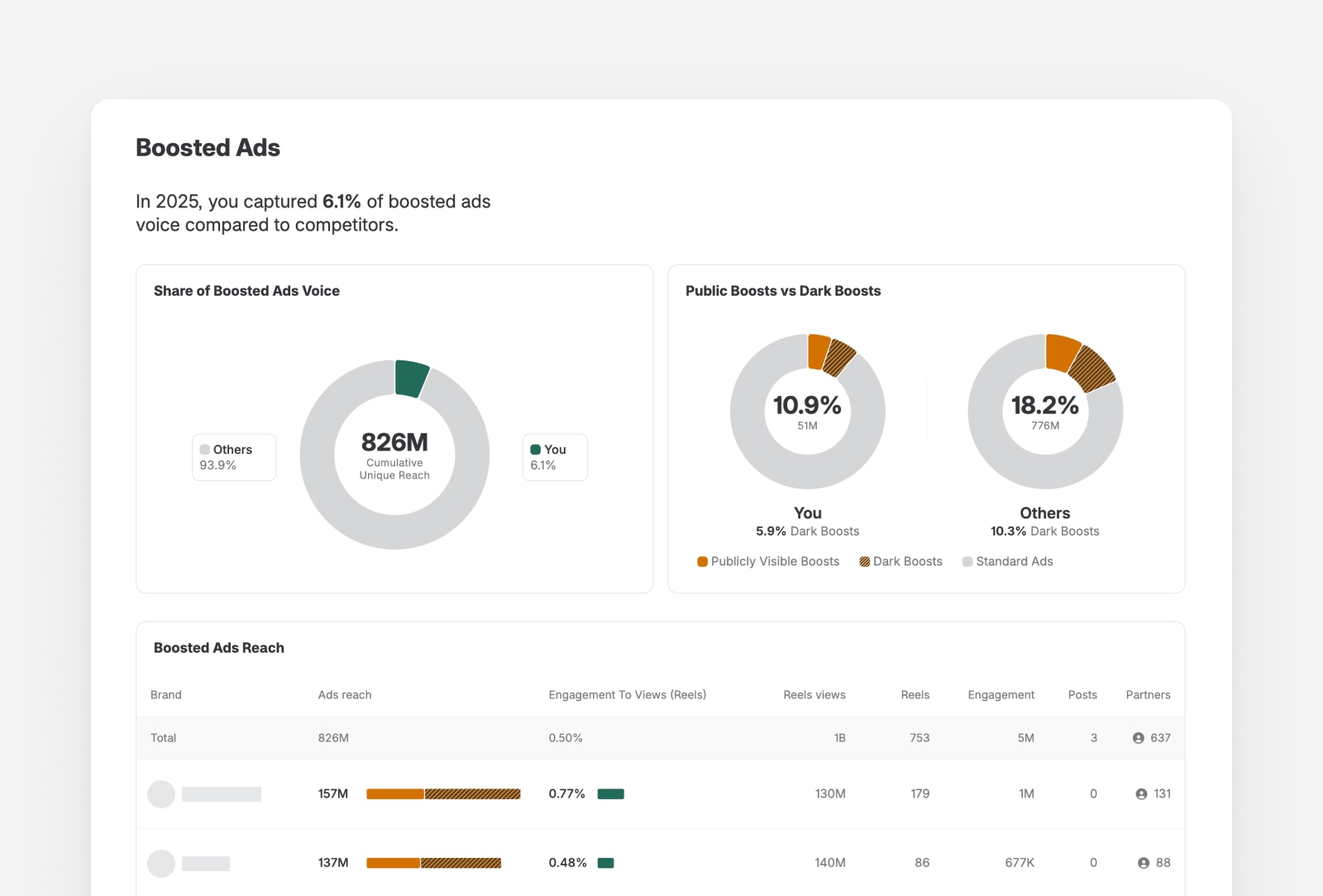Click the 826M total ads reach cell
The image size is (1323, 896).
[x=333, y=738]
